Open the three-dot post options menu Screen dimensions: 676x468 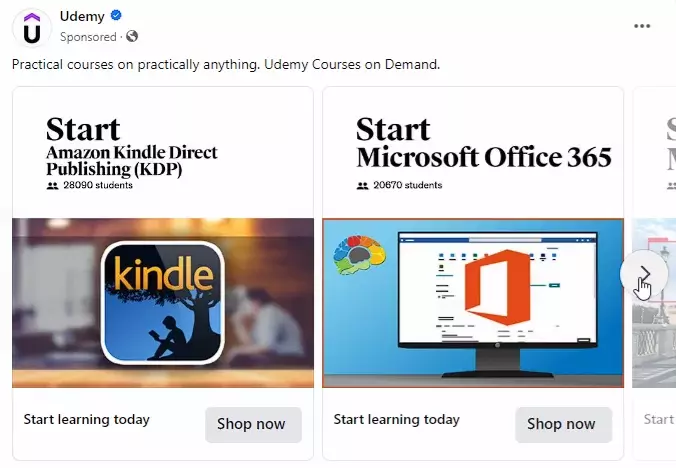point(642,26)
